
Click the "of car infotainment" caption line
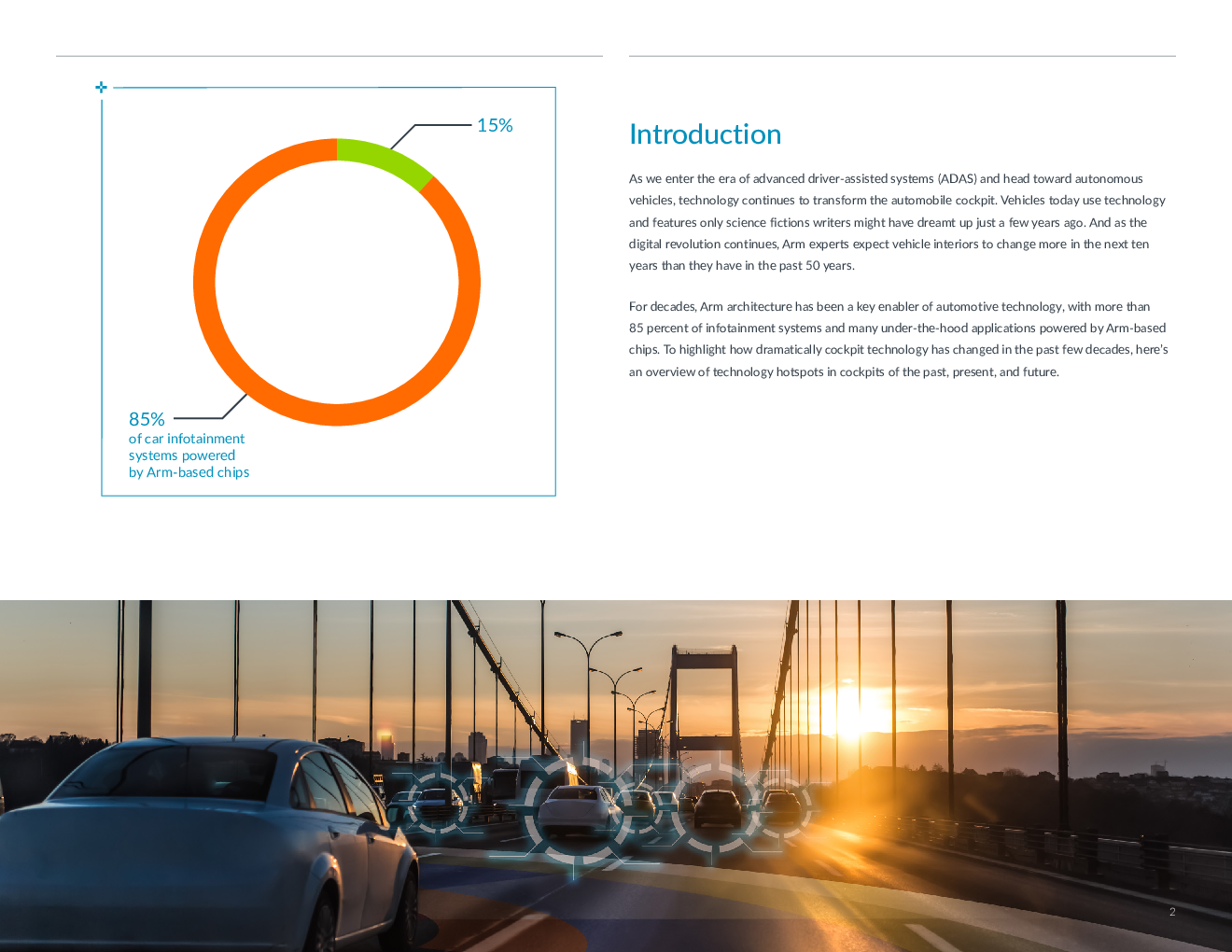click(x=187, y=439)
